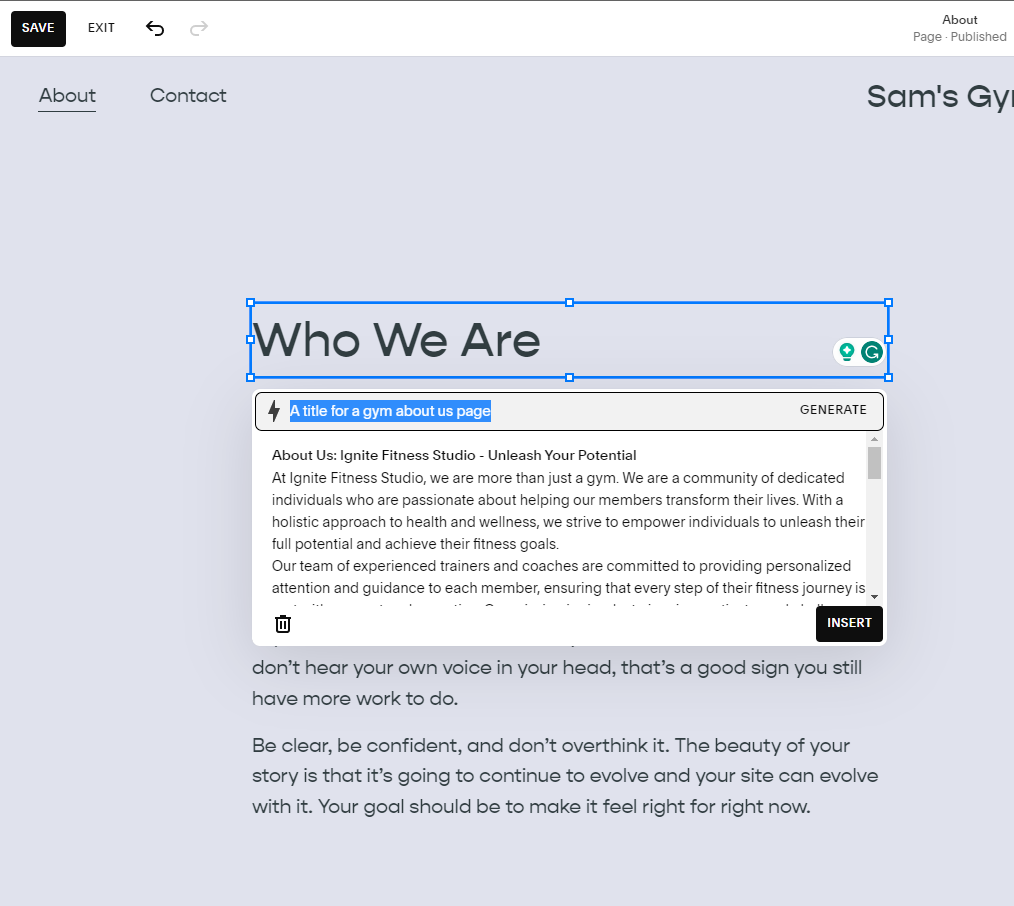The width and height of the screenshot is (1014, 906).
Task: Click top-left corner handle of heading block
Action: pyautogui.click(x=251, y=303)
